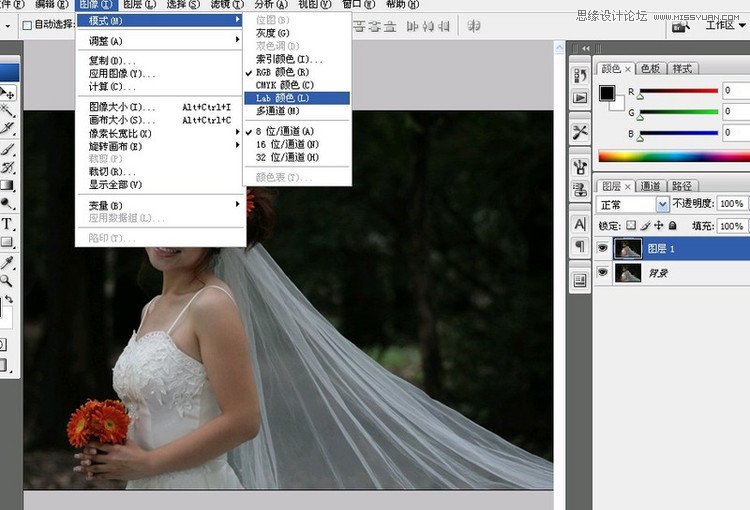Image resolution: width=750 pixels, height=510 pixels.
Task: Open the 工作区 workspace dropdown
Action: pos(725,25)
